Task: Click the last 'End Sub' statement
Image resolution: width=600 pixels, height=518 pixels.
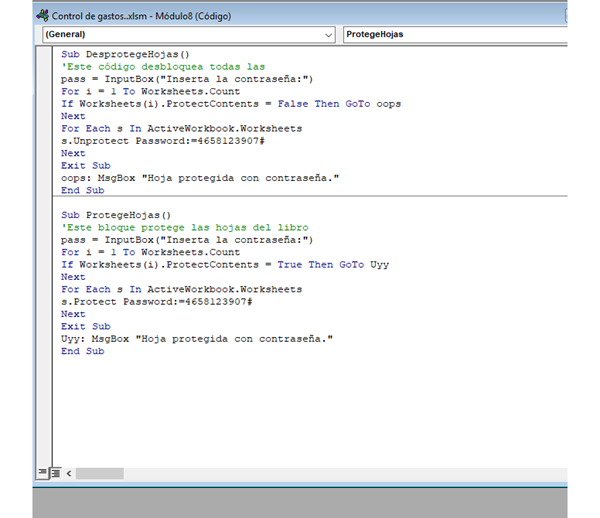Action: point(82,351)
